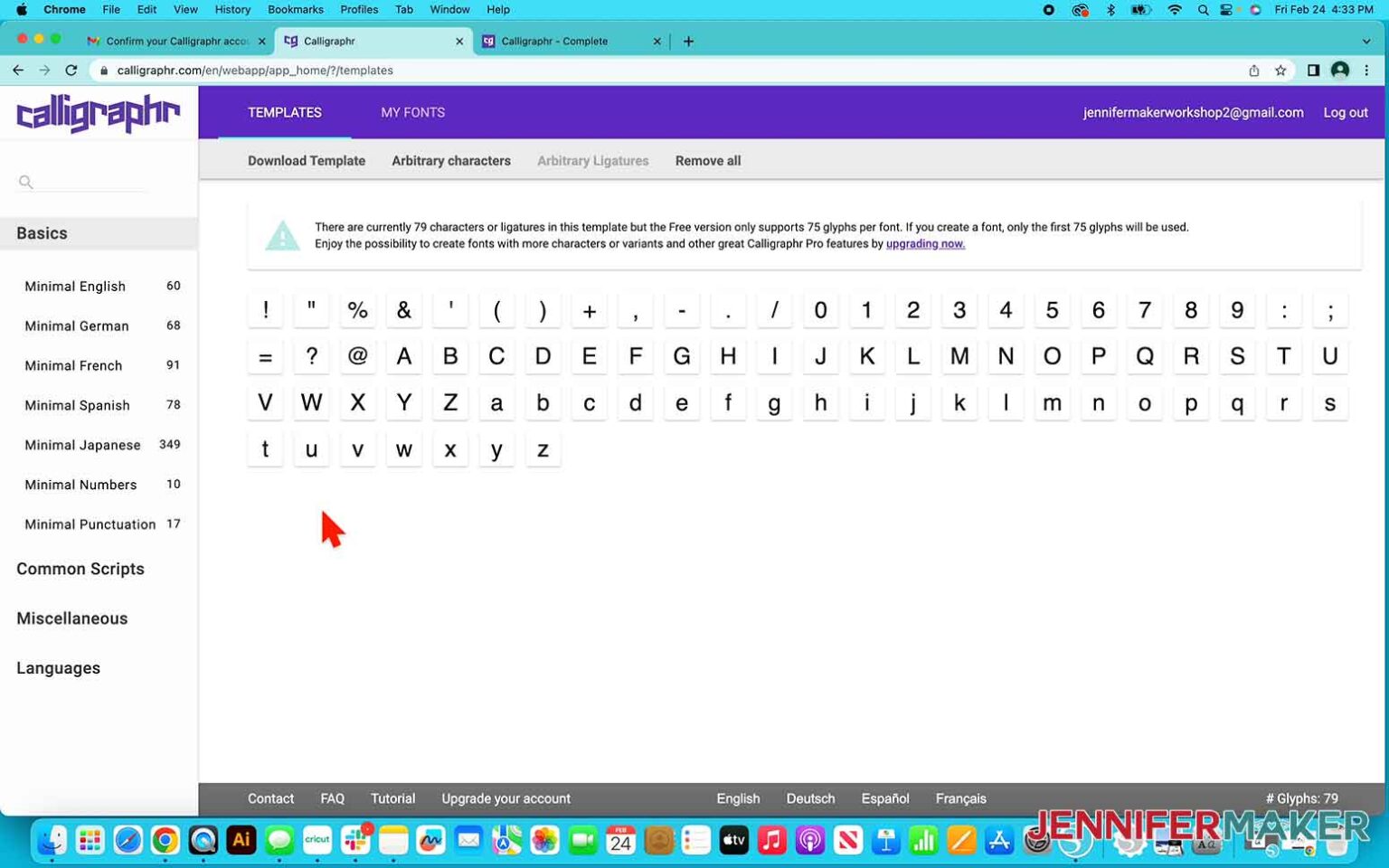Switch to the TEMPLATES tab
This screenshot has height=868, width=1389.
(285, 113)
